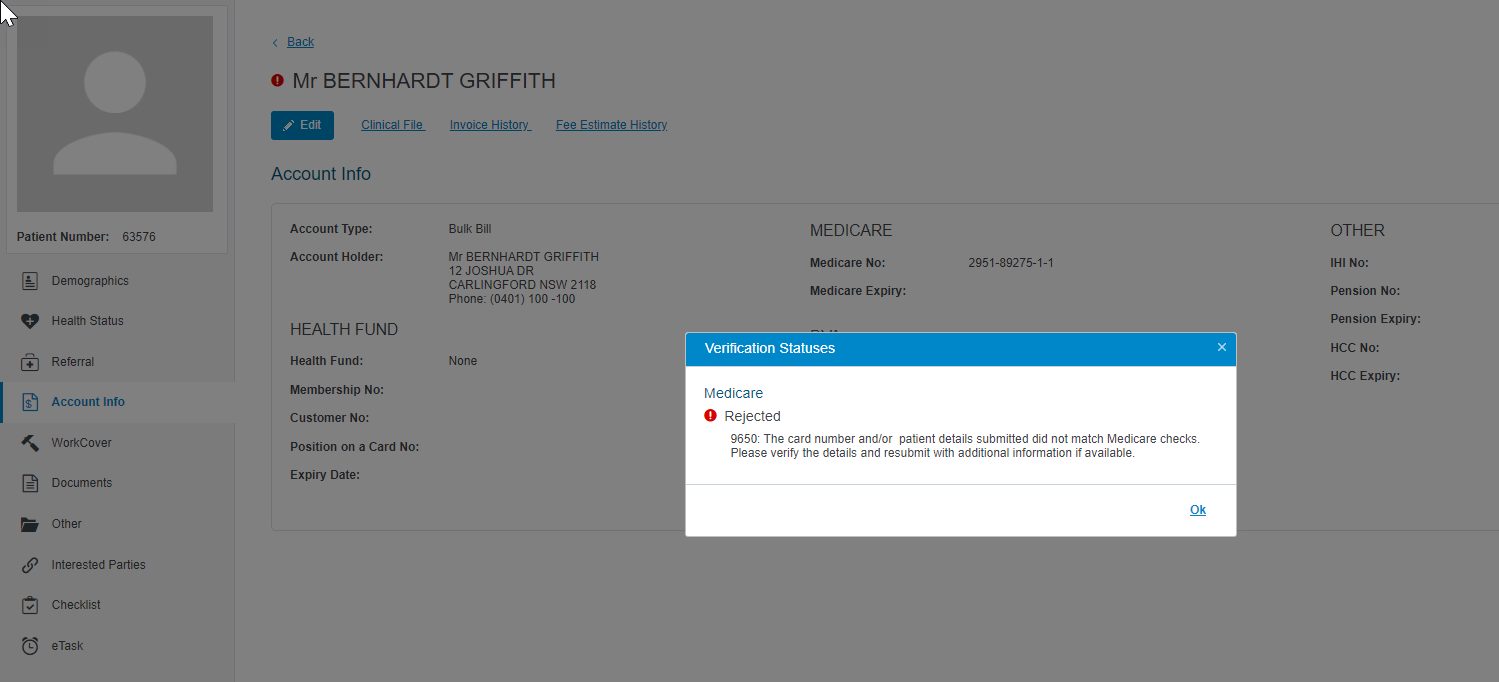Click the Checklist clipboard icon
Image resolution: width=1499 pixels, height=682 pixels.
(x=31, y=605)
